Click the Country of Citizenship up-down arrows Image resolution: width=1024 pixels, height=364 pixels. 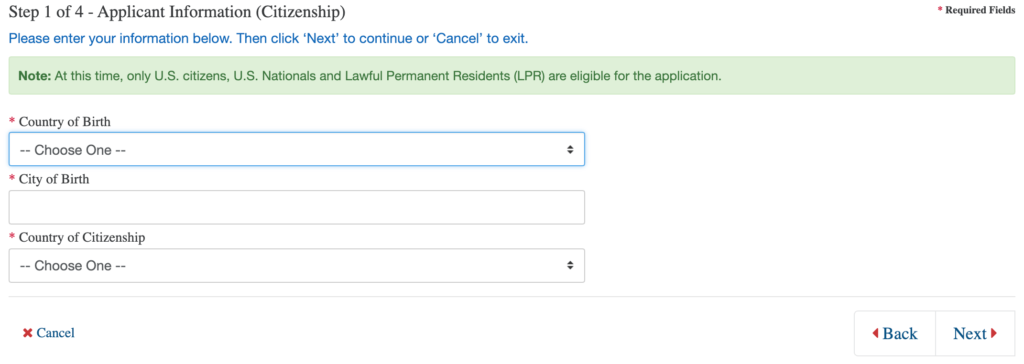570,266
